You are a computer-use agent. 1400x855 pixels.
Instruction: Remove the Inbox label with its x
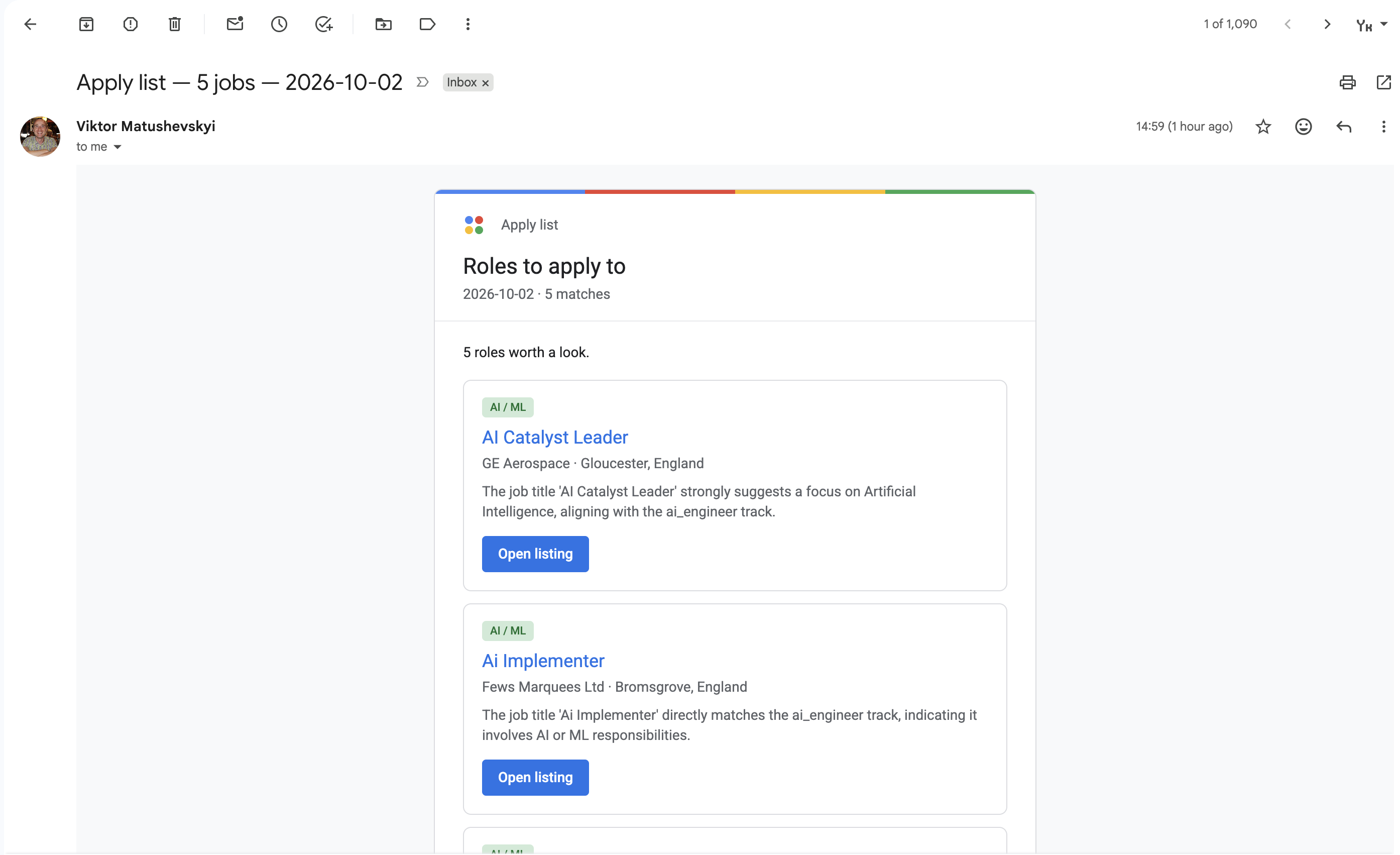click(x=485, y=83)
